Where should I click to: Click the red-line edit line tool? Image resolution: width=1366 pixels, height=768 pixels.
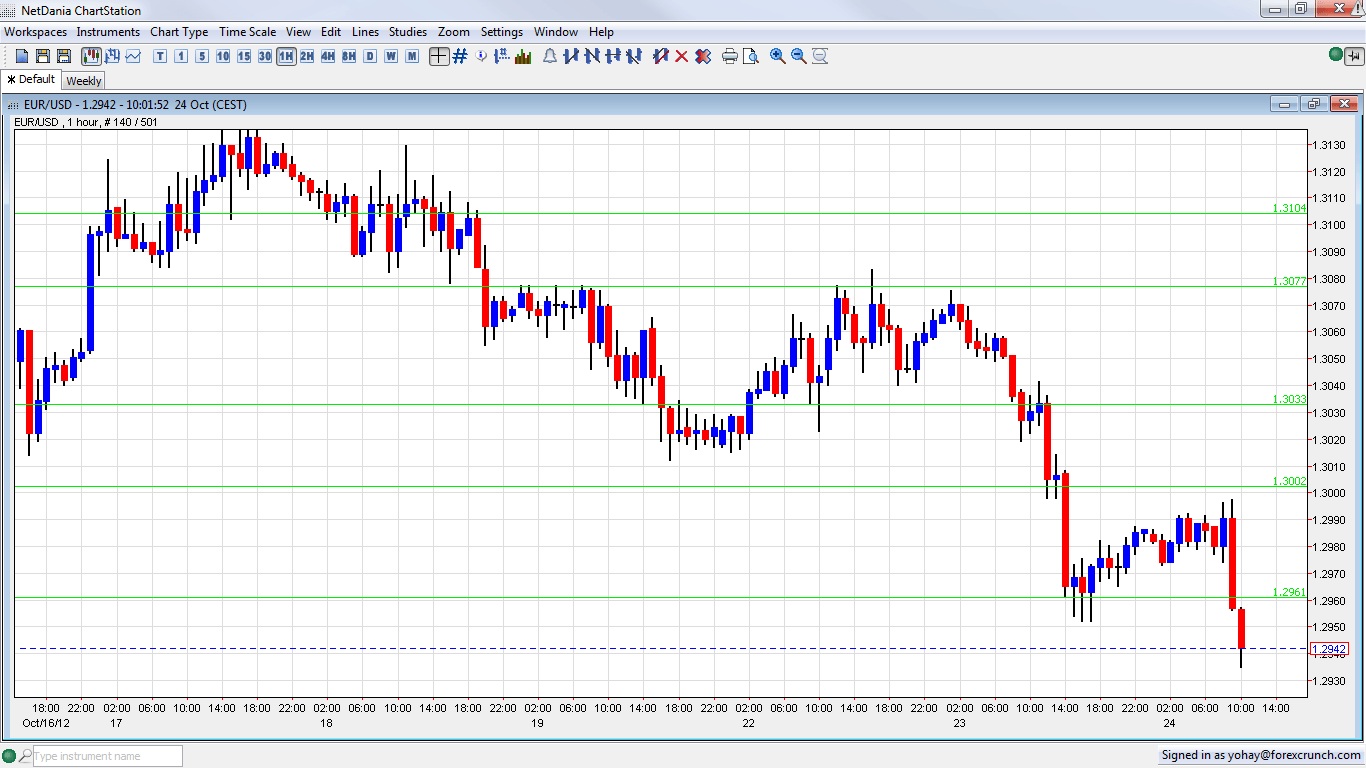[x=661, y=56]
